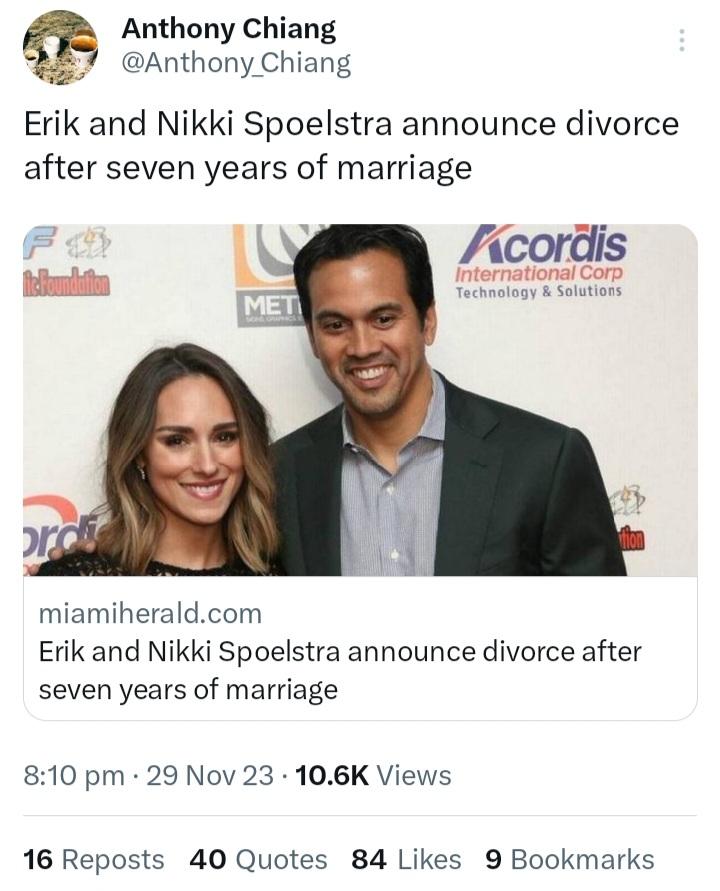Click the @Anthony_Chiang handle
The image size is (720, 891).
[x=236, y=63]
